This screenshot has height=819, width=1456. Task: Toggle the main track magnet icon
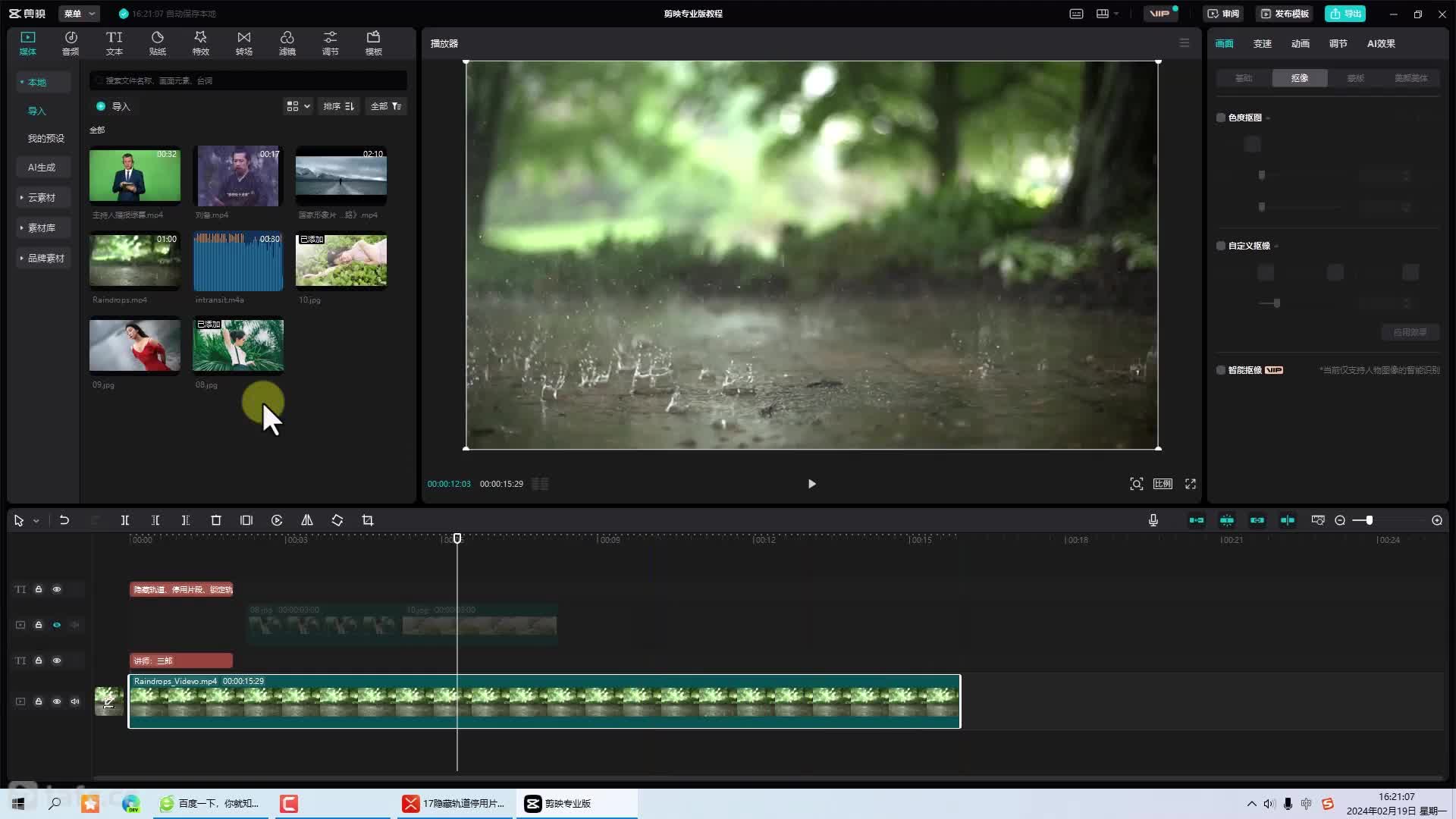click(x=1197, y=520)
